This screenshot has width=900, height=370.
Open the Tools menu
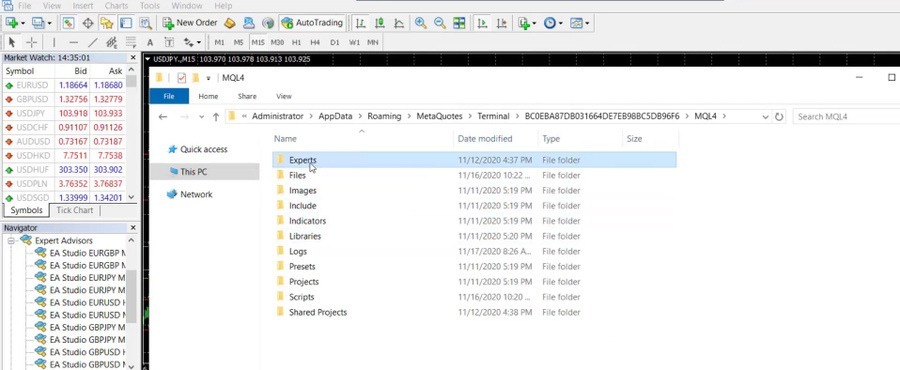[150, 6]
